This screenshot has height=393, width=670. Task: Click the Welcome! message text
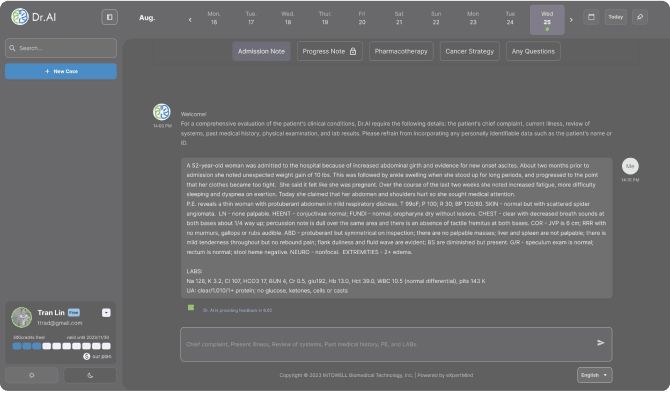pyautogui.click(x=194, y=114)
